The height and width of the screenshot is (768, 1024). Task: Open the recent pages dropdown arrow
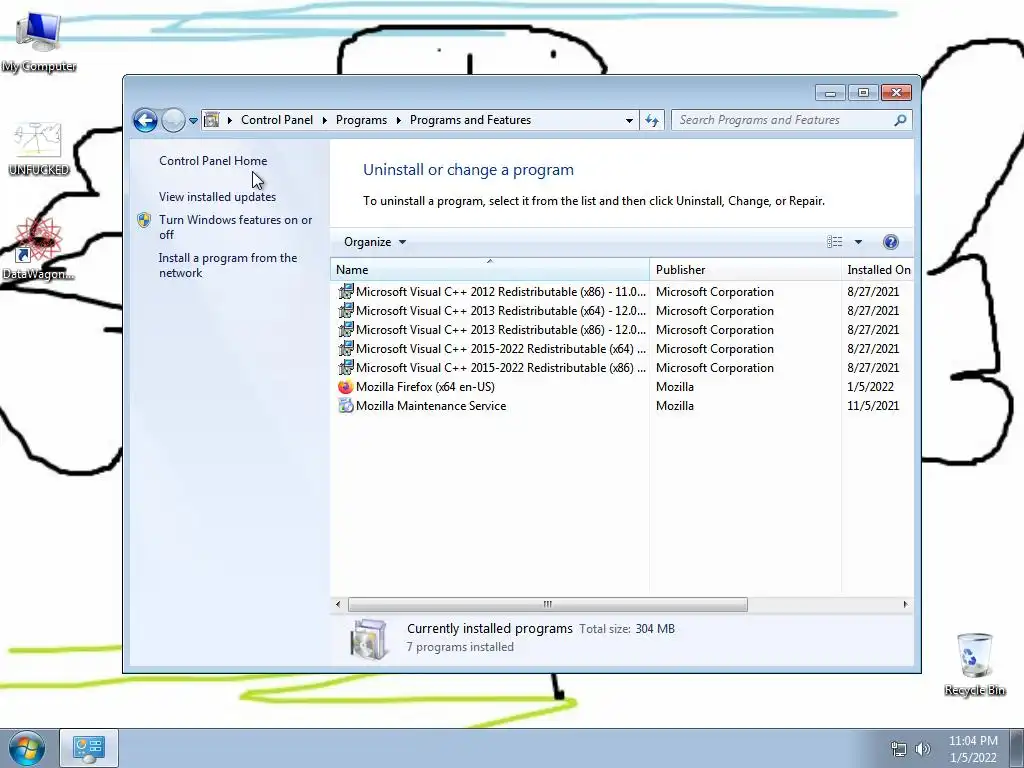coord(193,121)
